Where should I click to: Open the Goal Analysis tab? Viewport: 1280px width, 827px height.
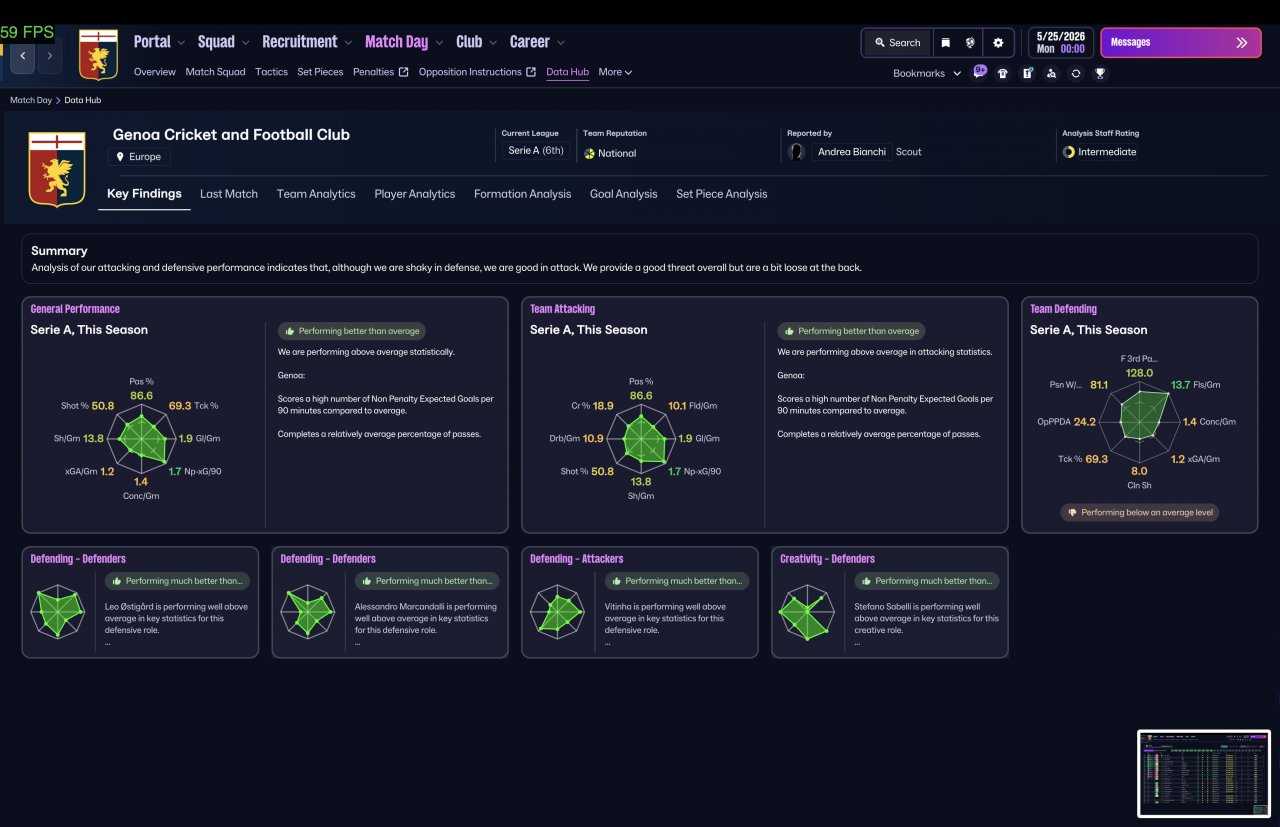point(624,194)
